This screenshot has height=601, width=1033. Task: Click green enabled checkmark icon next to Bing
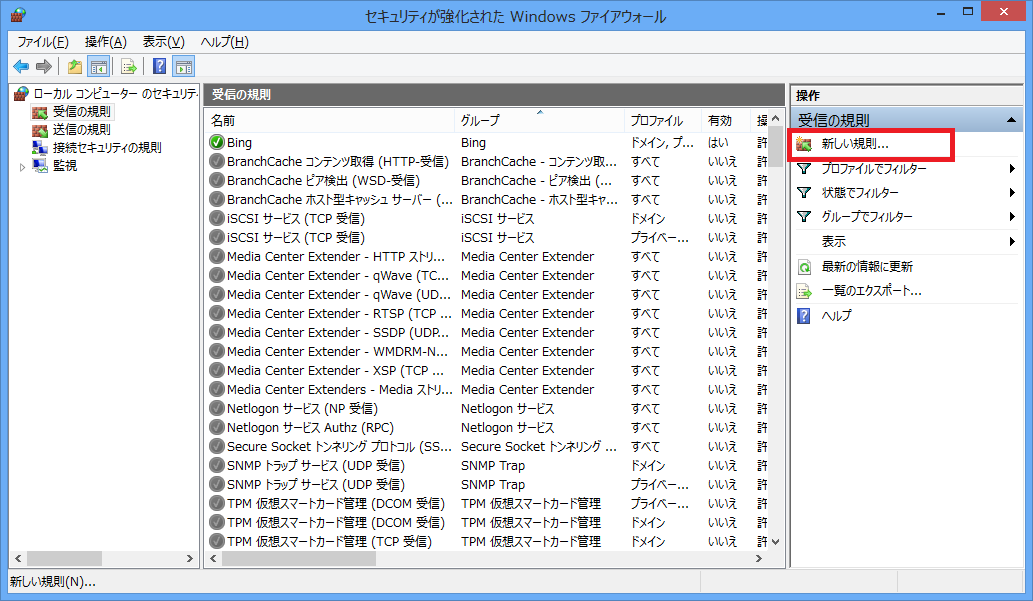217,143
